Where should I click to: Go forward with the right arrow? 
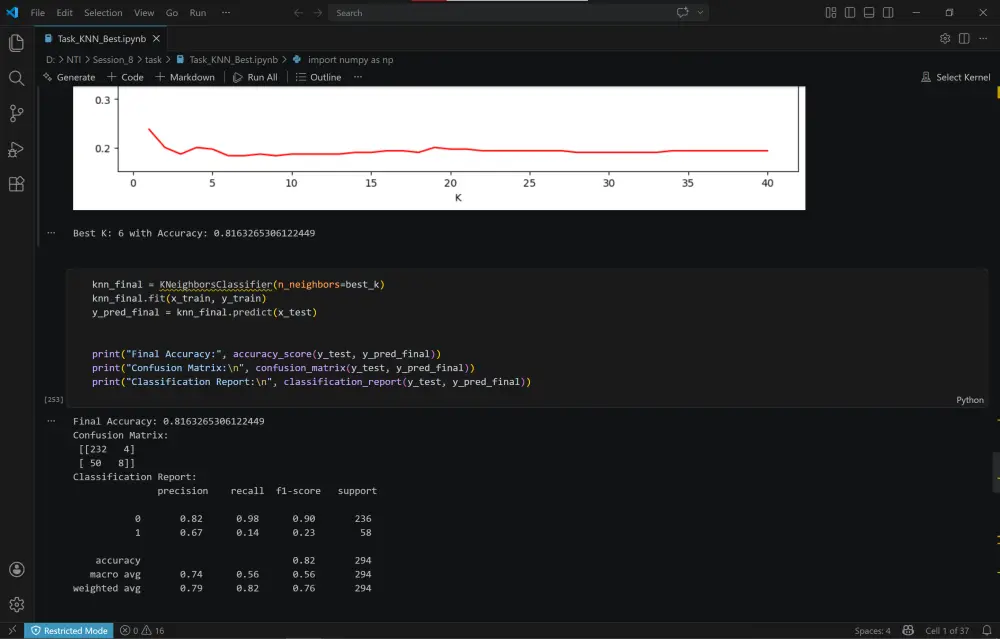click(318, 13)
